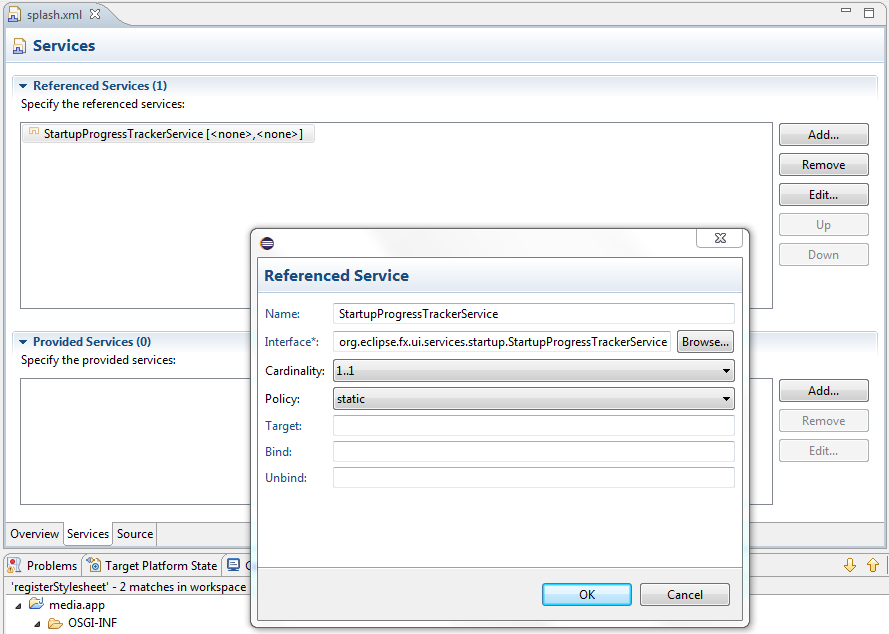The width and height of the screenshot is (889, 634).
Task: Close the splash.xml editor tab
Action: tap(95, 14)
